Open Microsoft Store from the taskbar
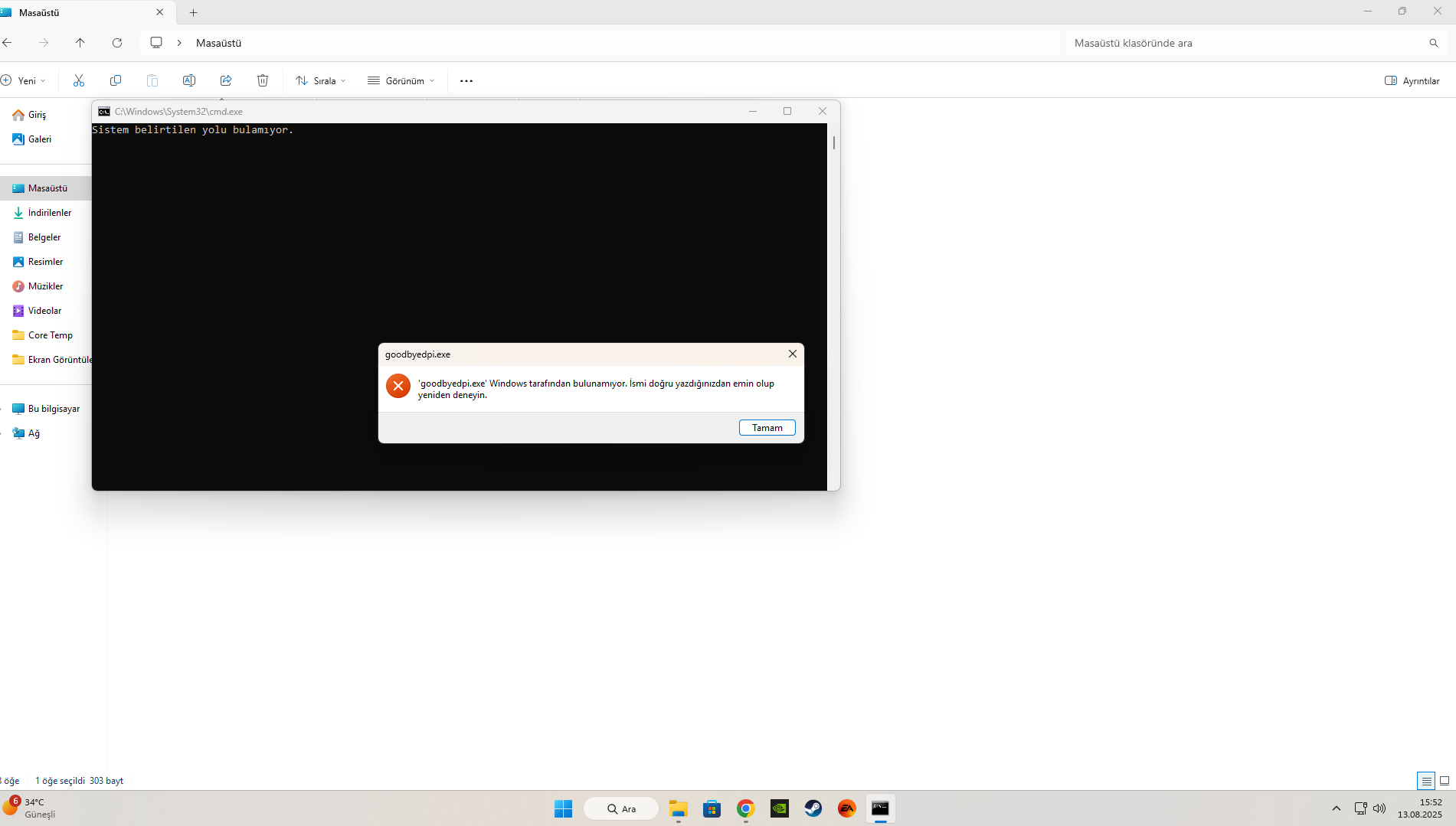The width and height of the screenshot is (1456, 826). click(712, 808)
